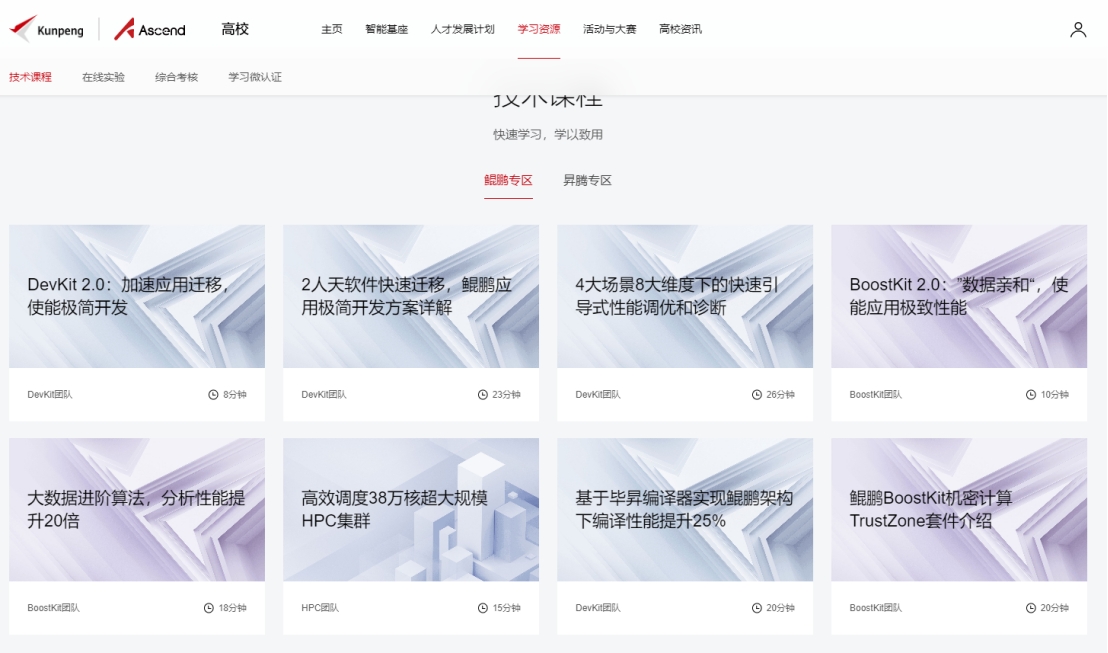
Task: Go to 在线实验 sub-navigation link
Action: pos(103,77)
